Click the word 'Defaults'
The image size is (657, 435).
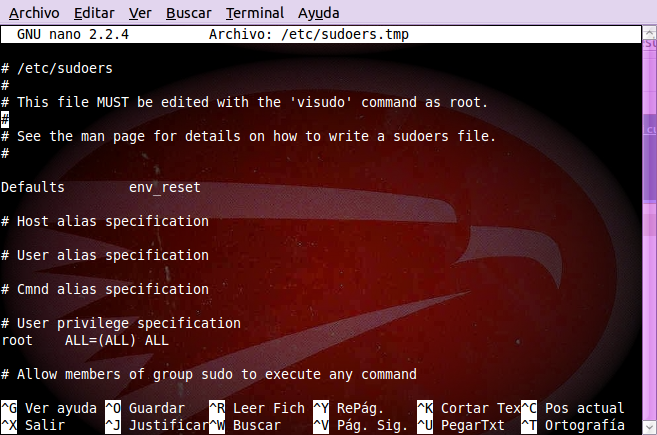click(33, 187)
